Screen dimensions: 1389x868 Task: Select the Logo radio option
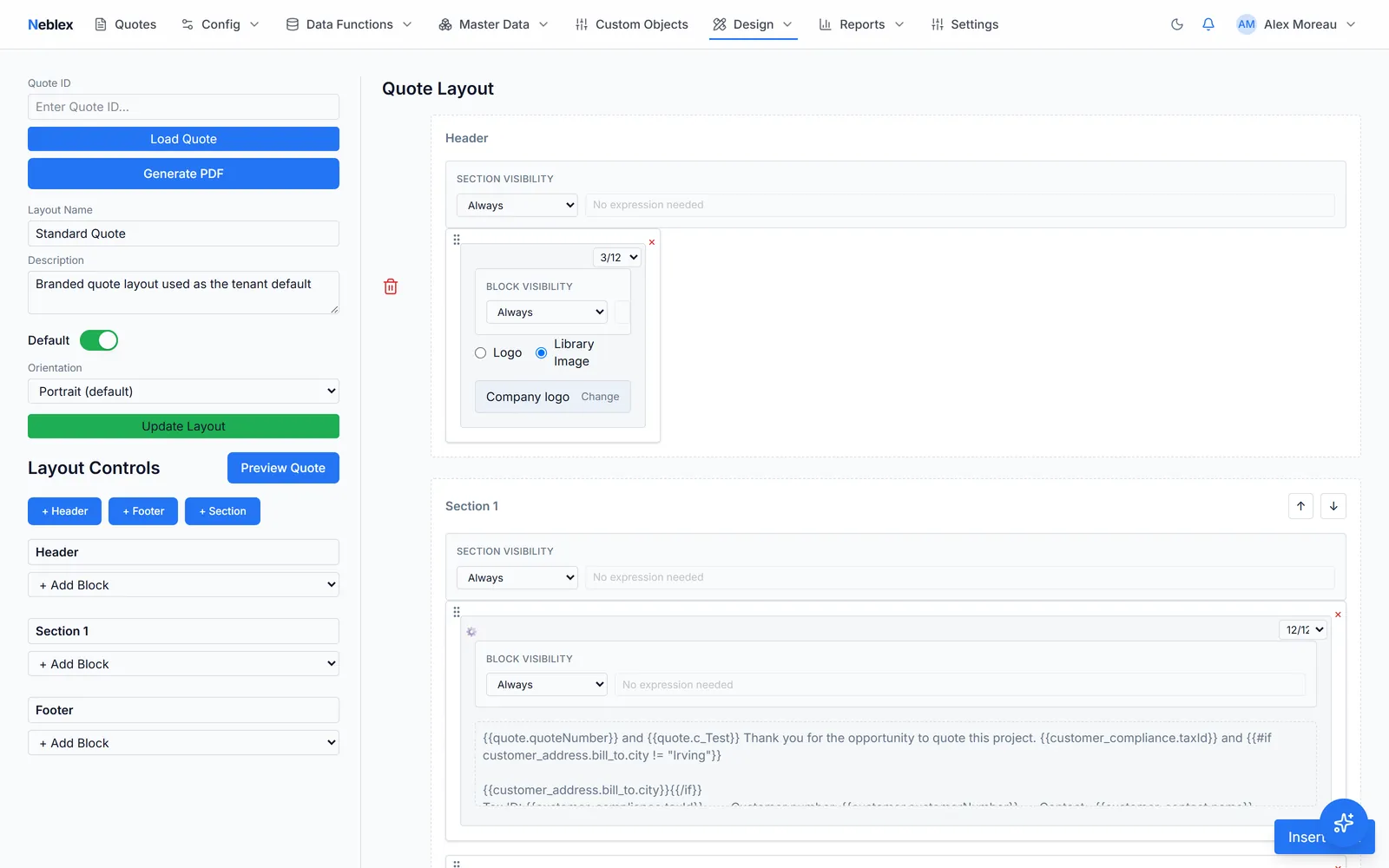480,353
